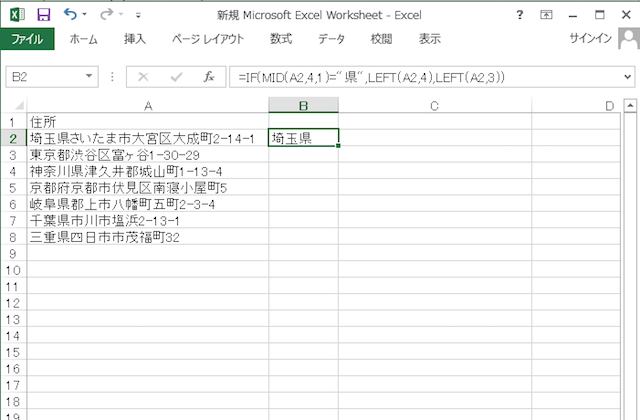
Task: Click the Cancel X icon in formula bar
Action: click(143, 77)
